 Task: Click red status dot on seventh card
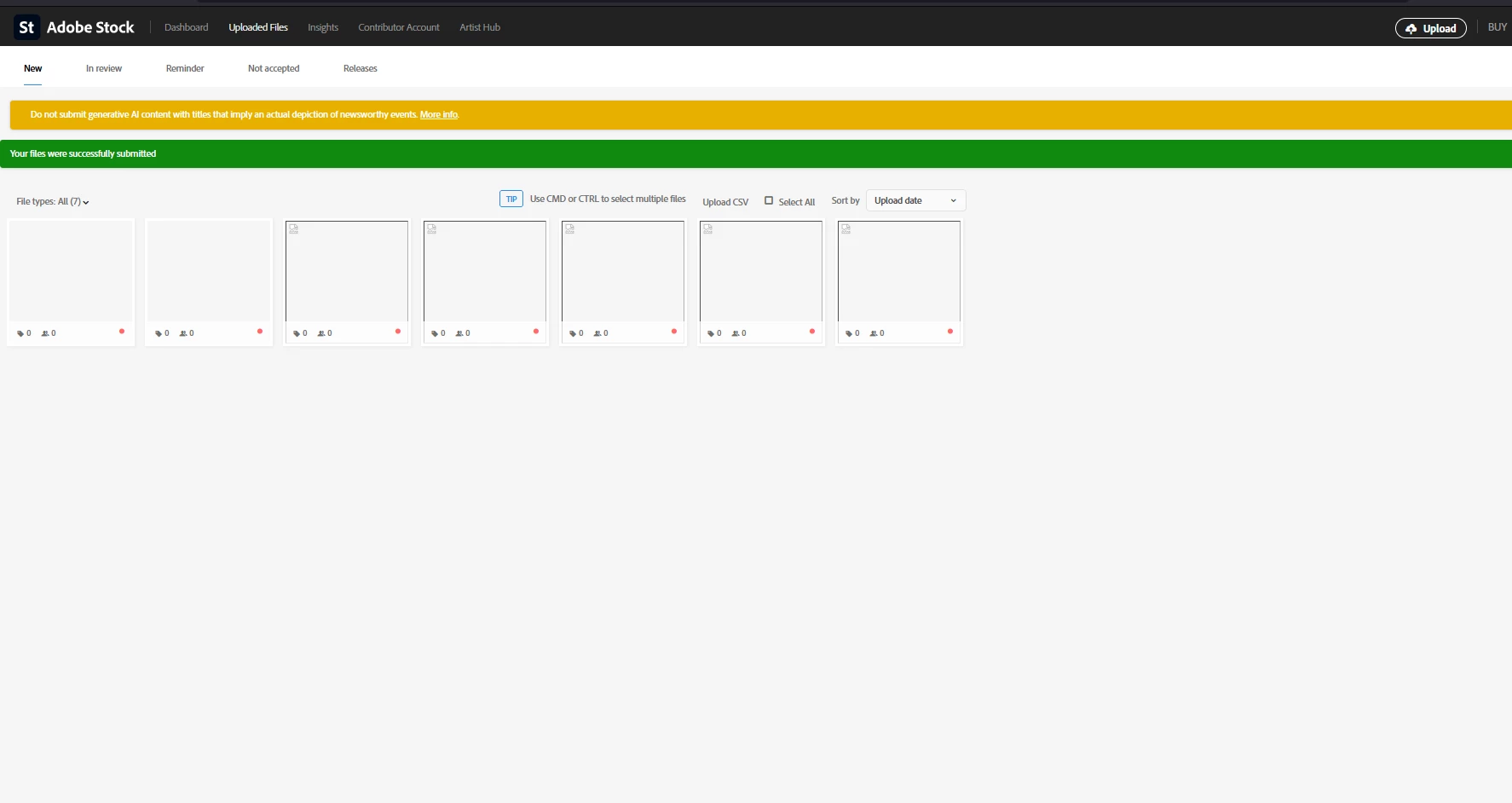coord(950,331)
